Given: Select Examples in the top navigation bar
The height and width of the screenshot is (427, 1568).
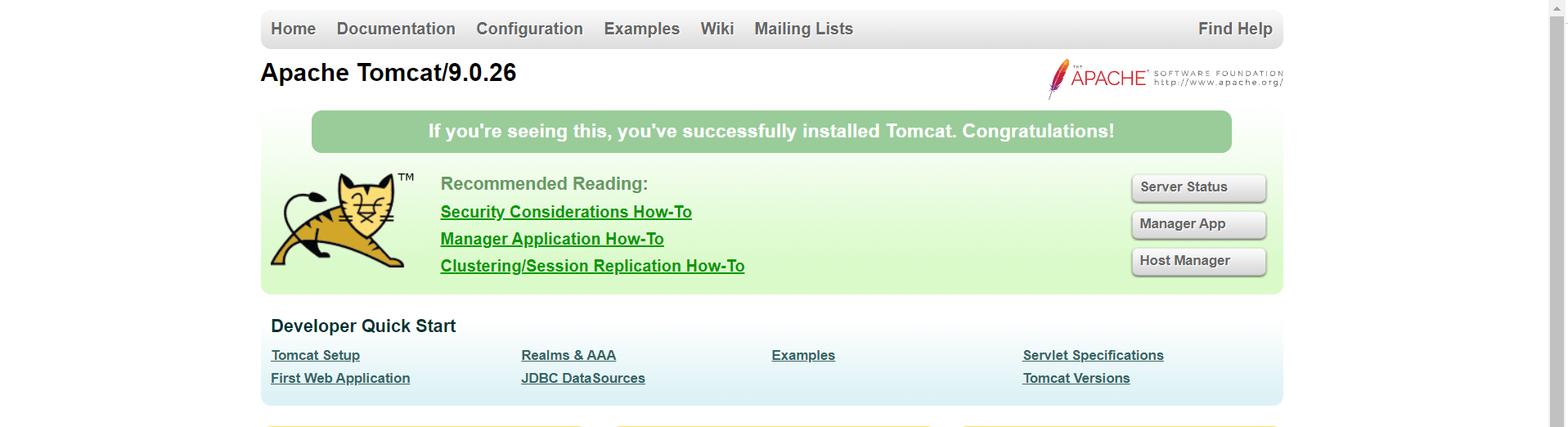Looking at the screenshot, I should click(x=641, y=29).
